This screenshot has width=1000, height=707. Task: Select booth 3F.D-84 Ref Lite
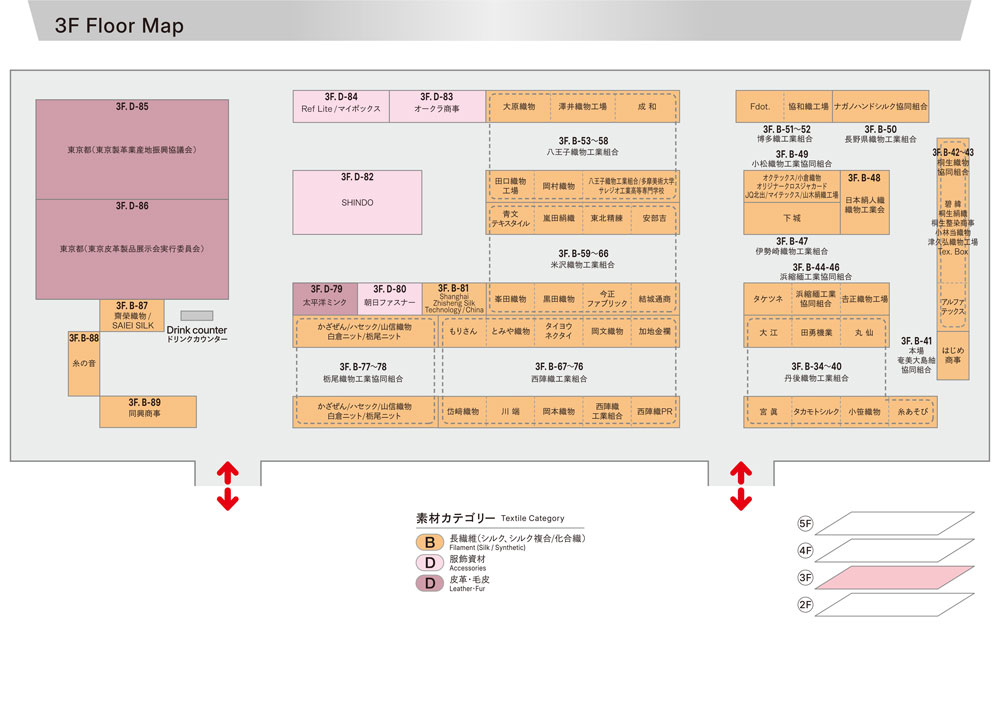tap(341, 106)
